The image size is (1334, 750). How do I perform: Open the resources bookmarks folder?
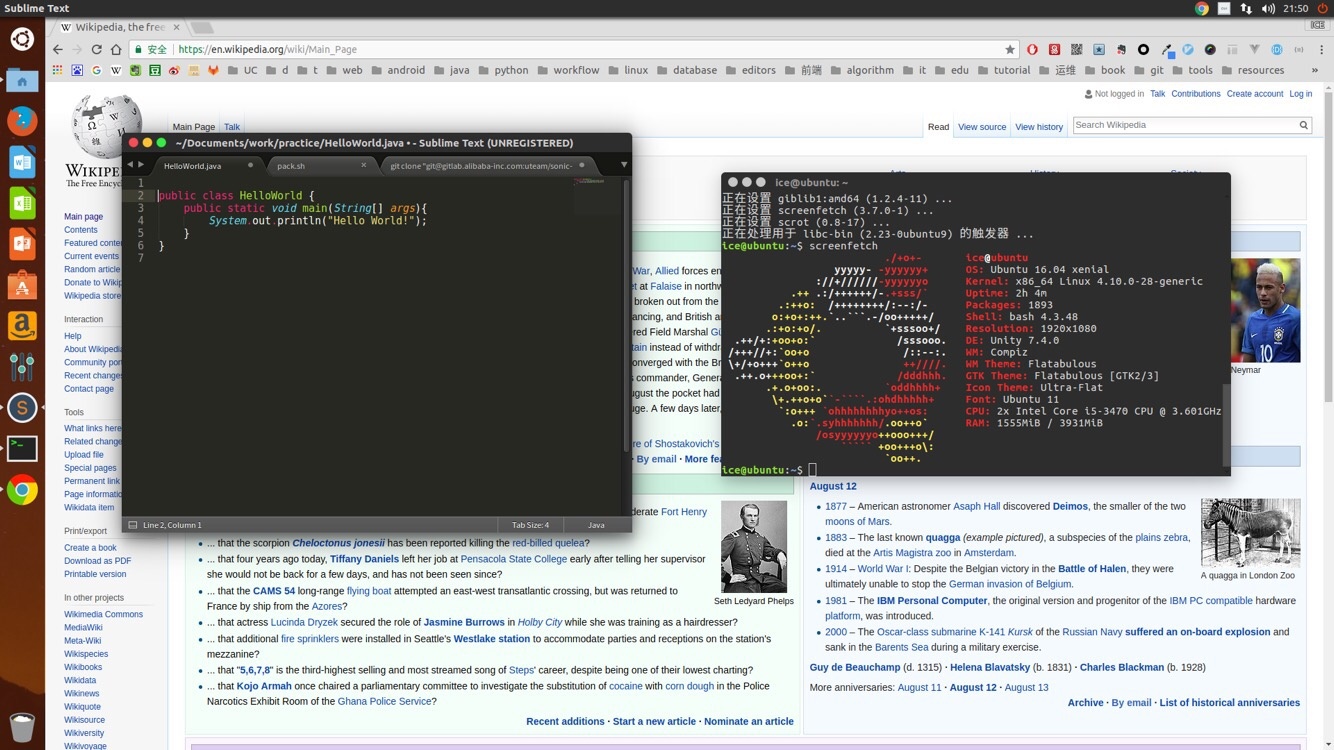(1253, 70)
